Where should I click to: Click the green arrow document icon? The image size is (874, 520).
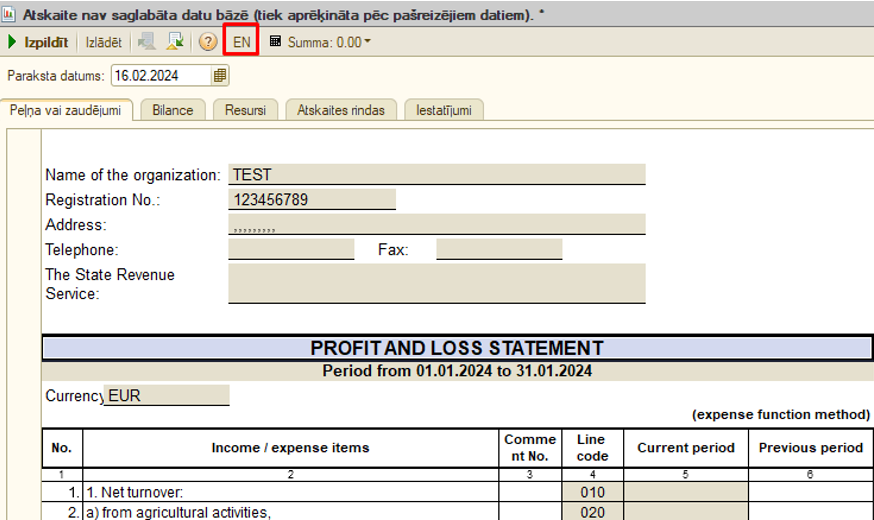coord(175,42)
